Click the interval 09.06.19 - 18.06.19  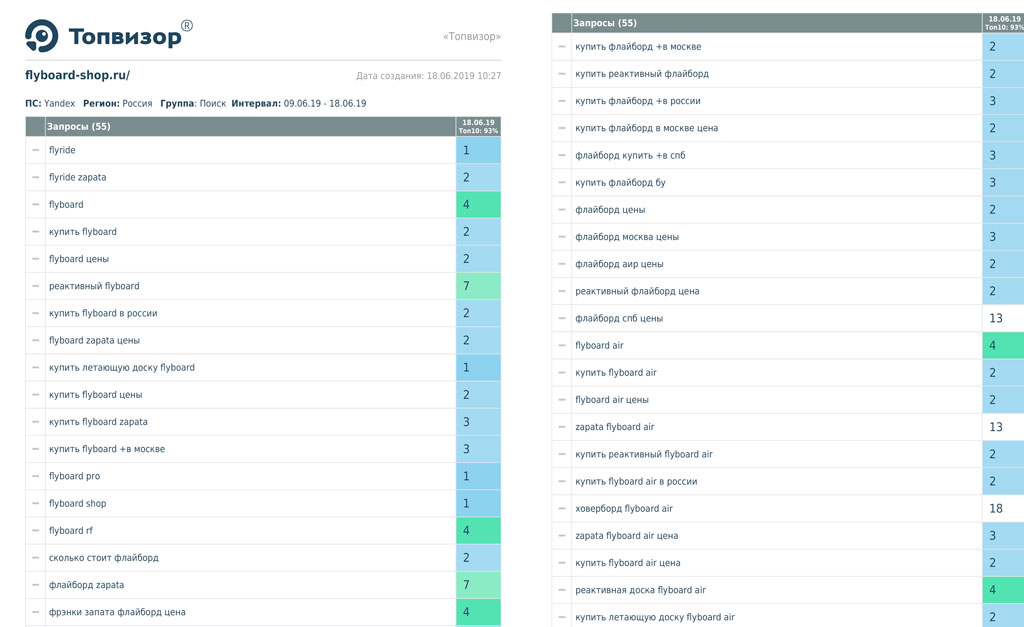pos(325,103)
